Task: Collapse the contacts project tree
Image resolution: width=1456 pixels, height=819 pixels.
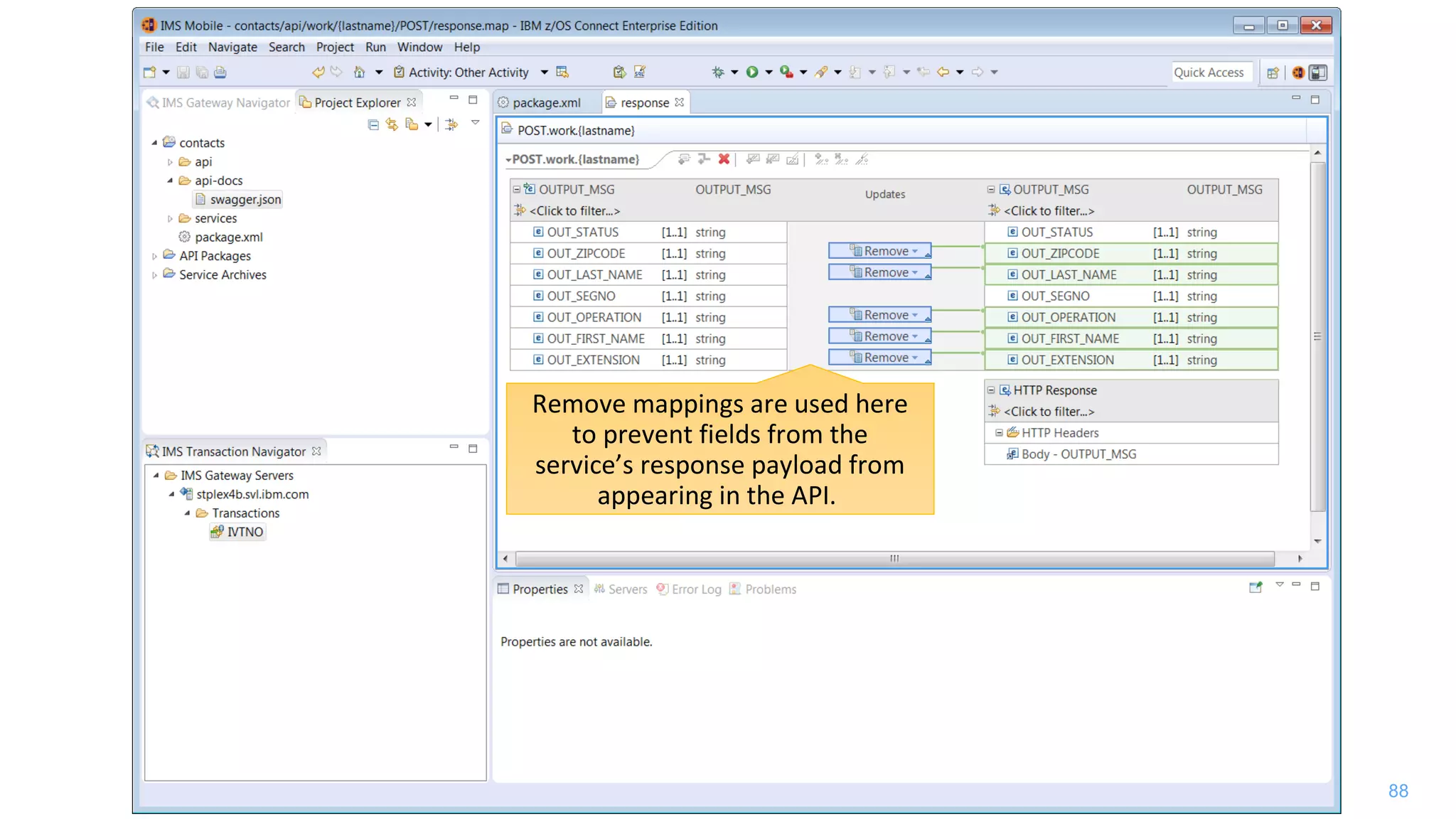Action: click(x=154, y=143)
